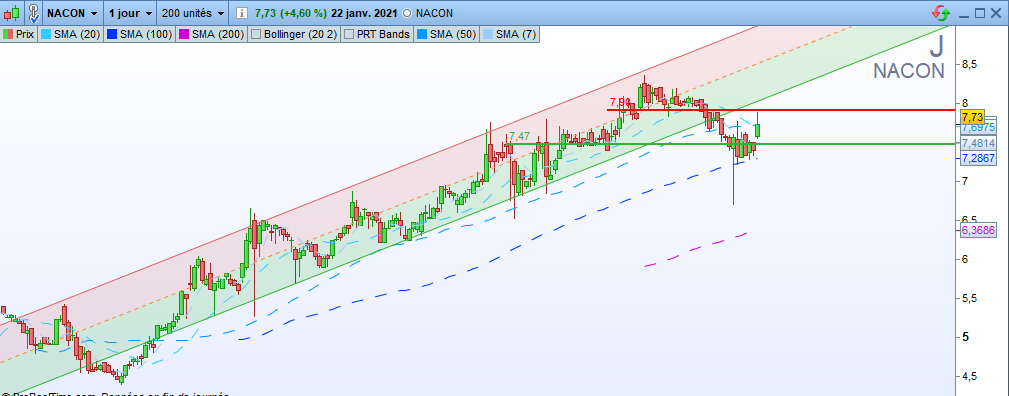Image resolution: width=1009 pixels, height=396 pixels.
Task: Open the NACON instrument dropdown
Action: [x=73, y=13]
